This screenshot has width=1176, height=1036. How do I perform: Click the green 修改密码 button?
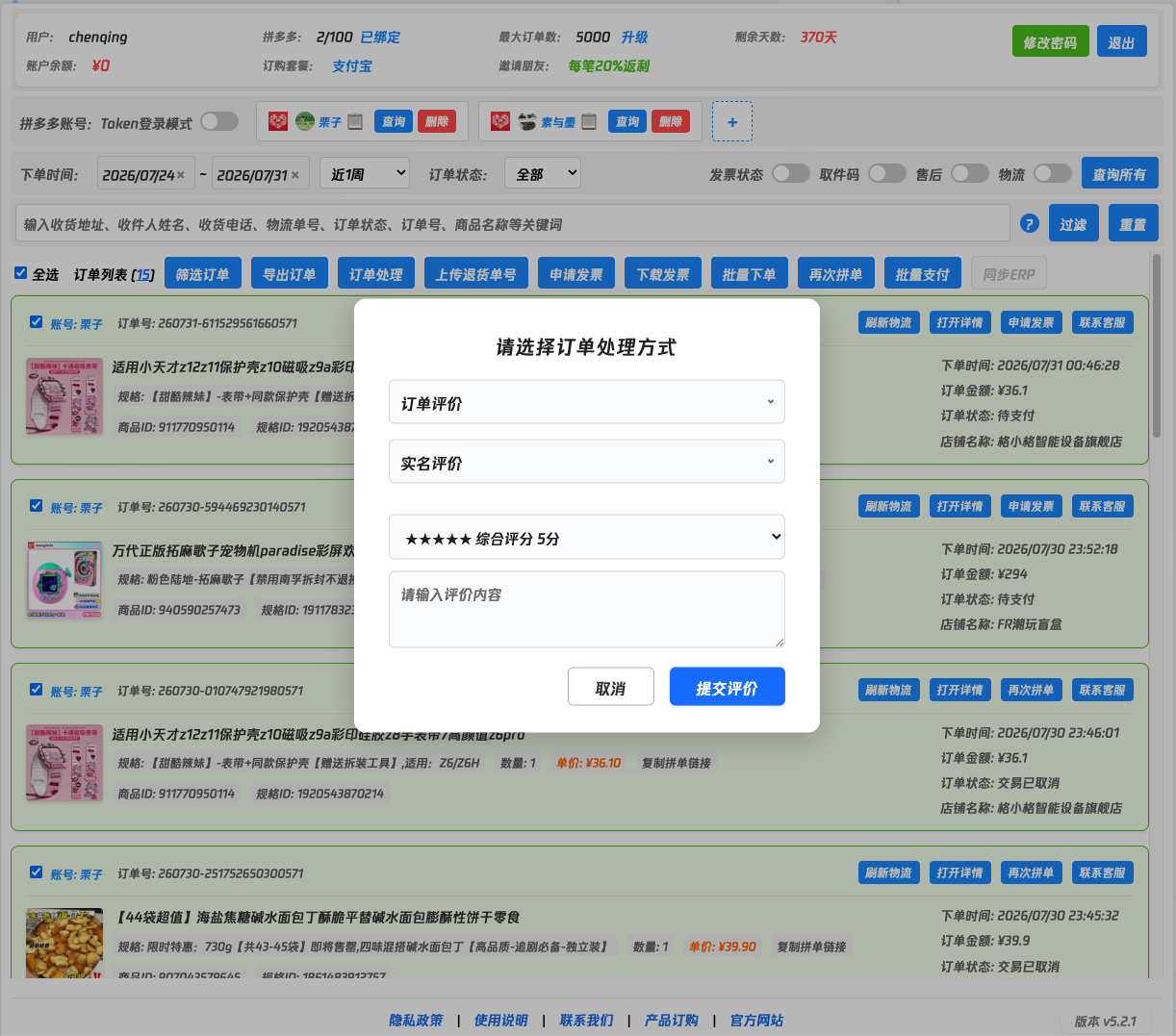click(x=1050, y=41)
